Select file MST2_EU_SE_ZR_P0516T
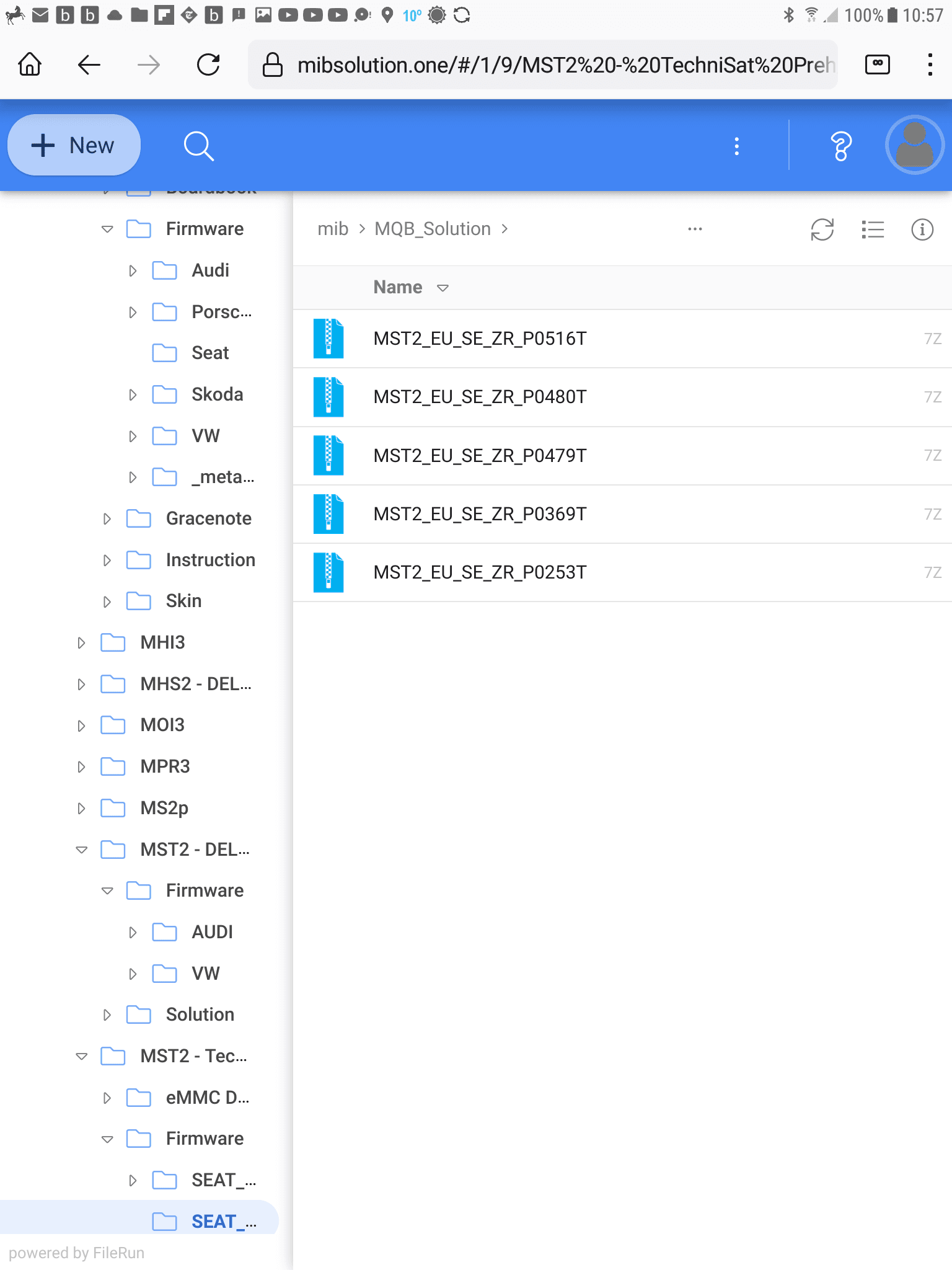This screenshot has height=1270, width=952. point(480,339)
